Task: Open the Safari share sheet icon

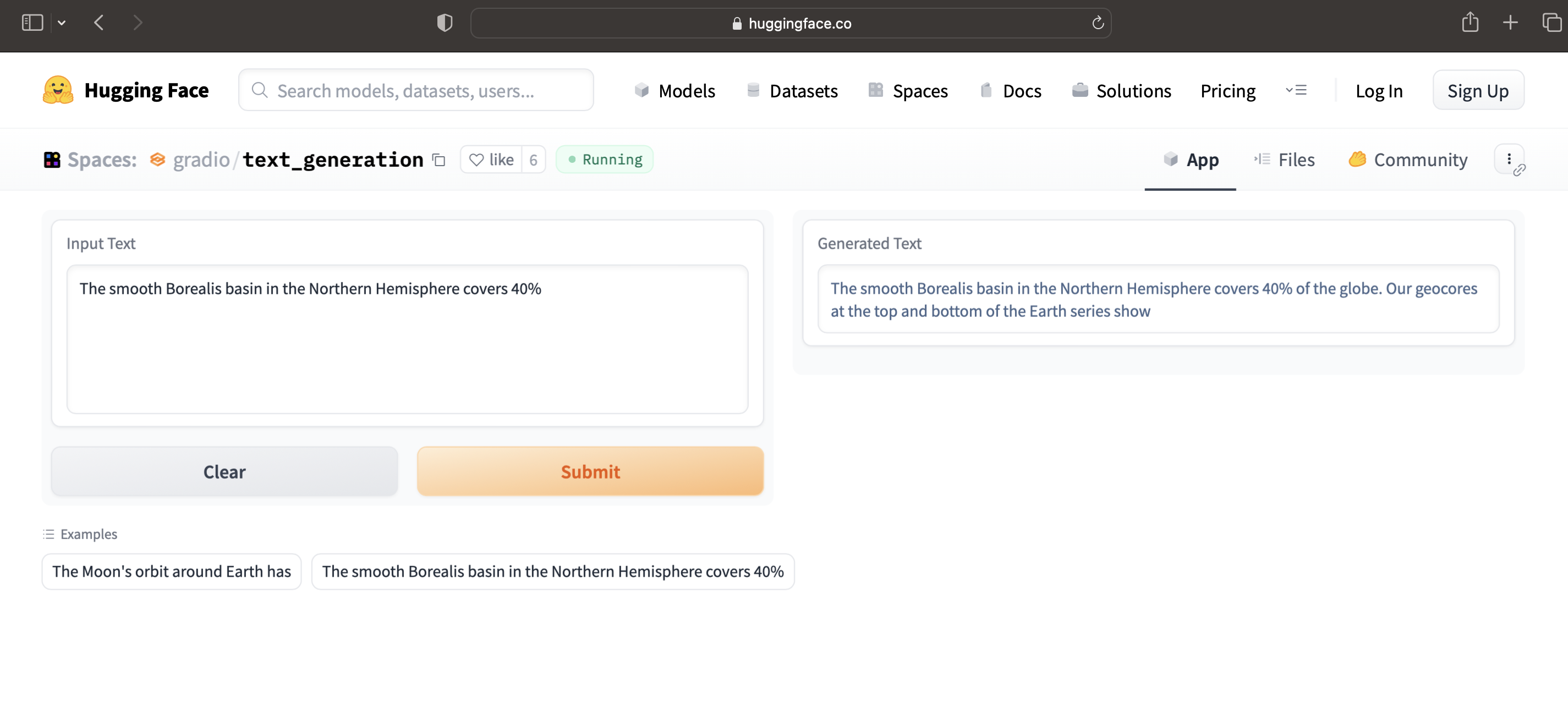Action: (1471, 23)
